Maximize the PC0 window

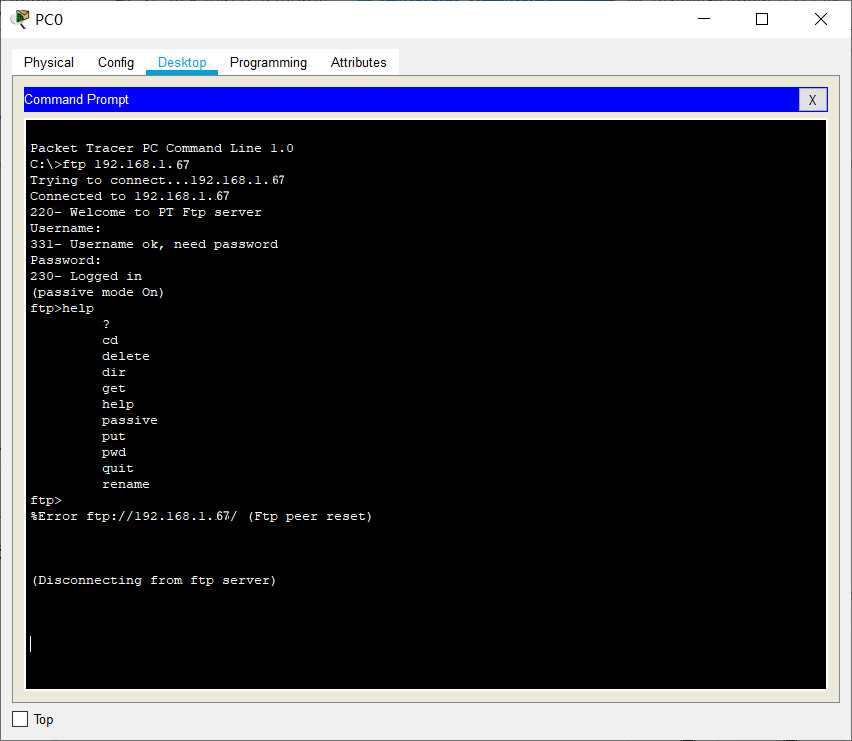[762, 19]
